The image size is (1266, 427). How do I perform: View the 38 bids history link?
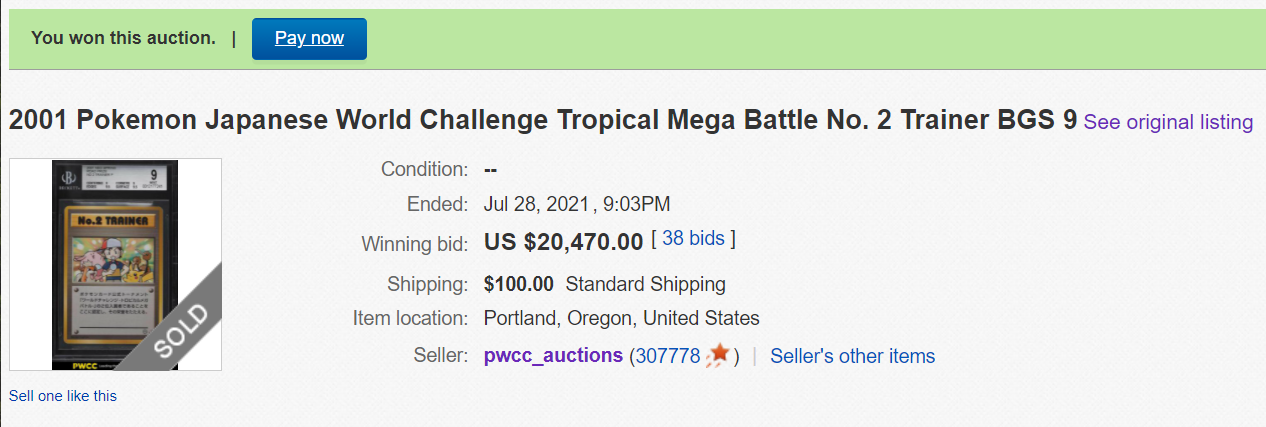tap(693, 238)
